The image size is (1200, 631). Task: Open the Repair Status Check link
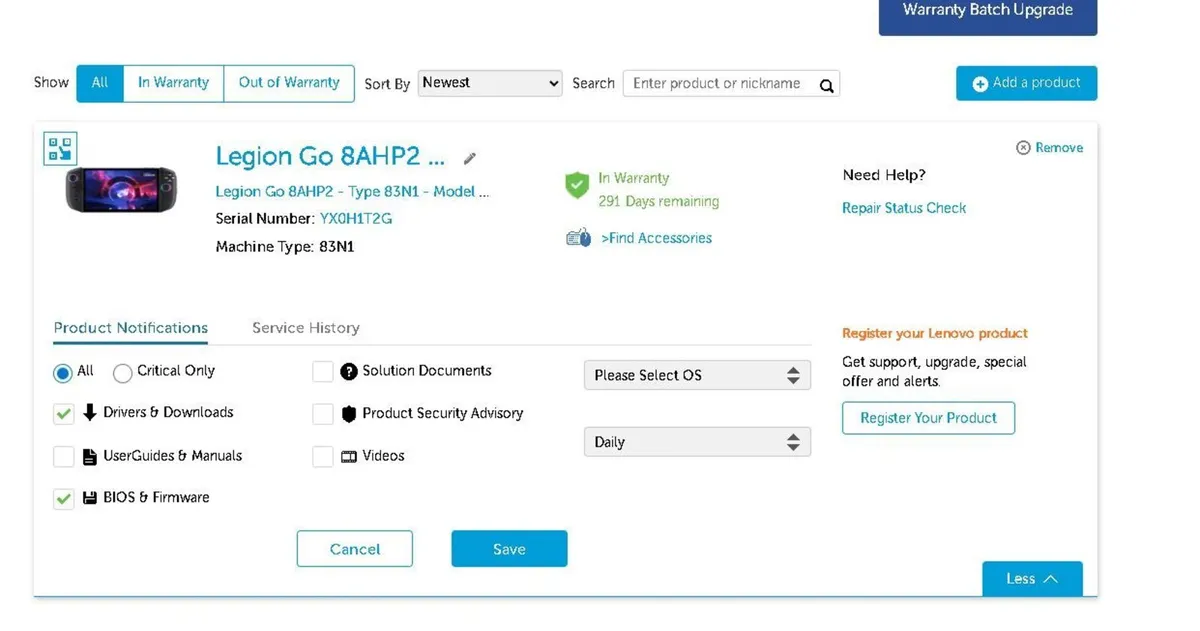click(x=904, y=208)
